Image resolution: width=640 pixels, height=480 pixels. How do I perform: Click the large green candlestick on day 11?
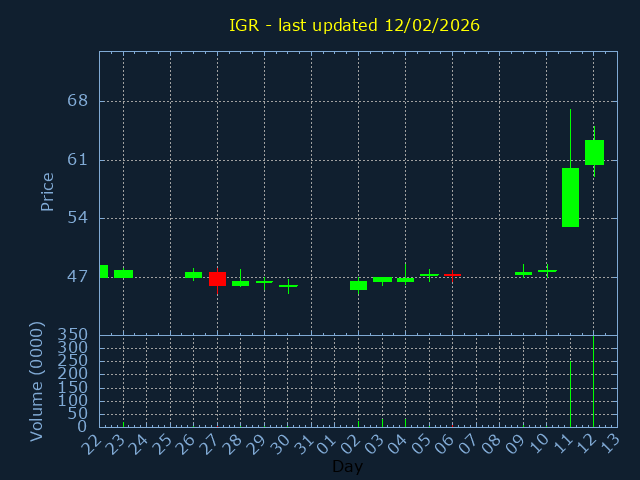pyautogui.click(x=570, y=197)
